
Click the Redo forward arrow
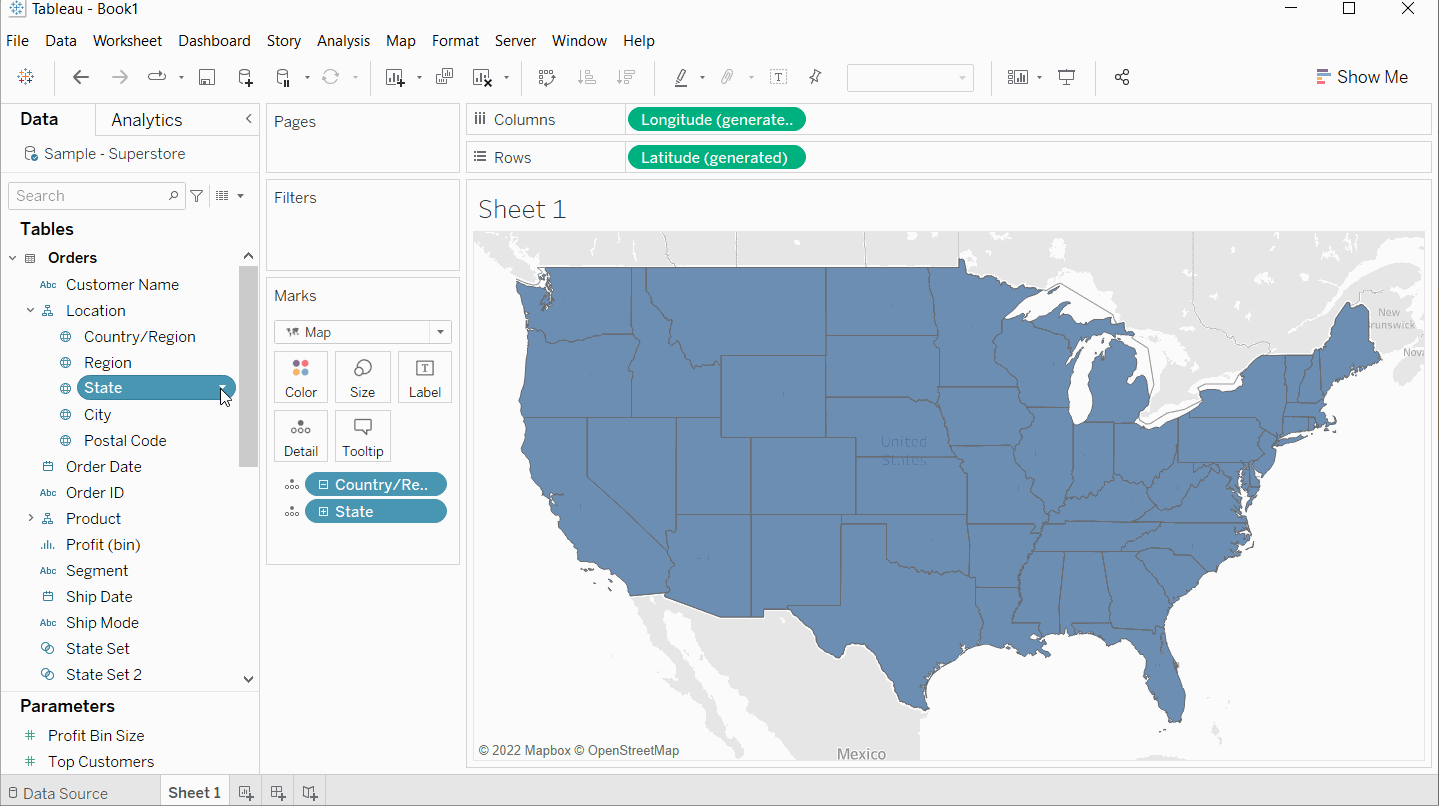(x=119, y=77)
